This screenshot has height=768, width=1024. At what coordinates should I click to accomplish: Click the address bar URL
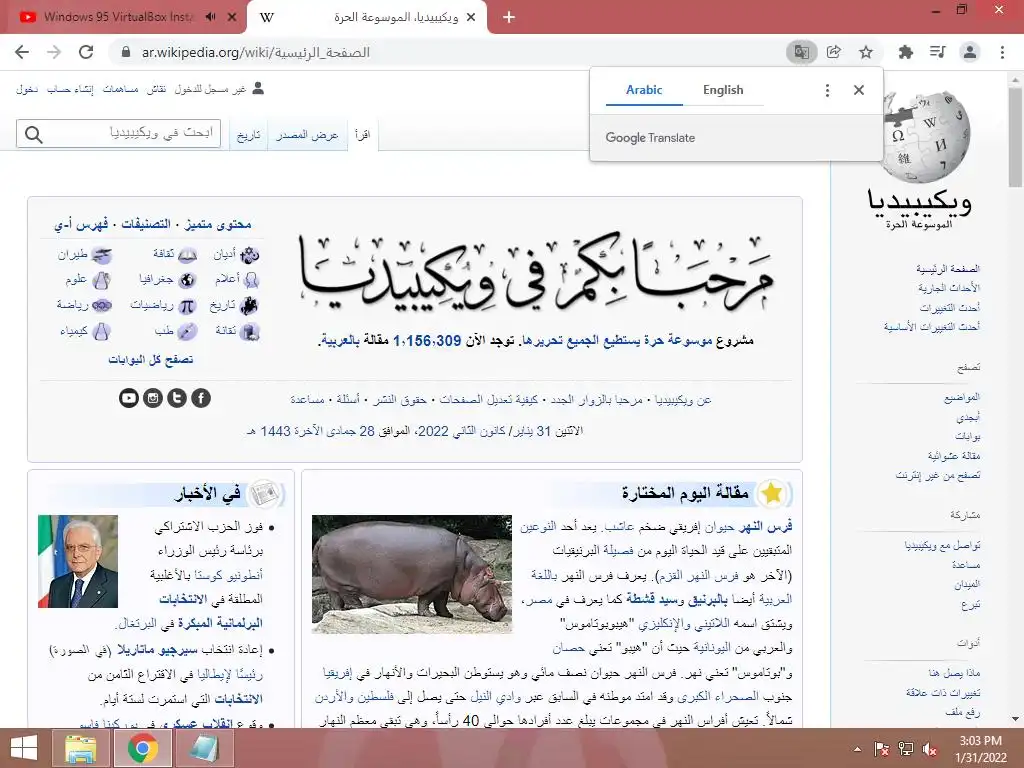coord(255,52)
